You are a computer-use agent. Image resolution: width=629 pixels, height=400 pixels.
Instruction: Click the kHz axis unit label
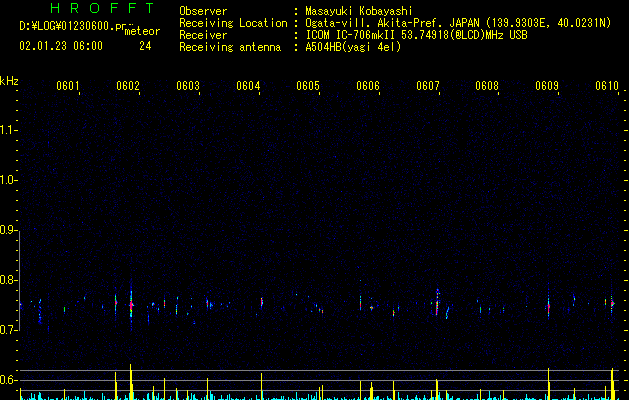click(9, 81)
